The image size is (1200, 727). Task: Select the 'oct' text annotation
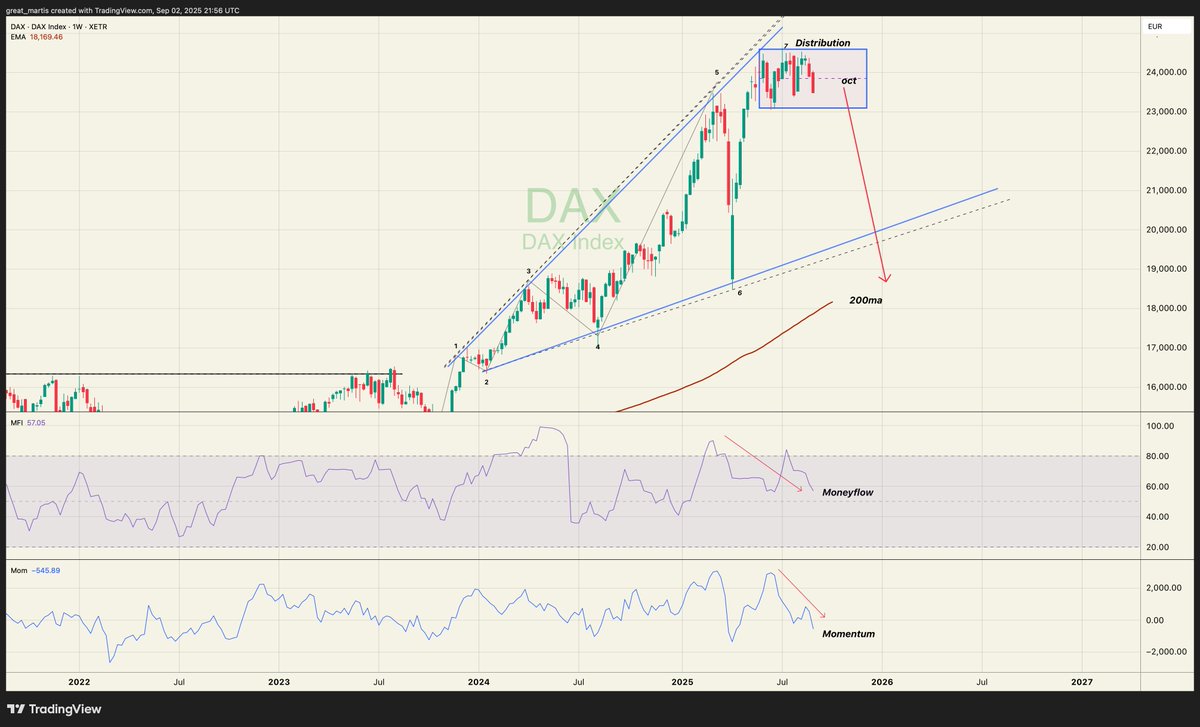coord(849,80)
